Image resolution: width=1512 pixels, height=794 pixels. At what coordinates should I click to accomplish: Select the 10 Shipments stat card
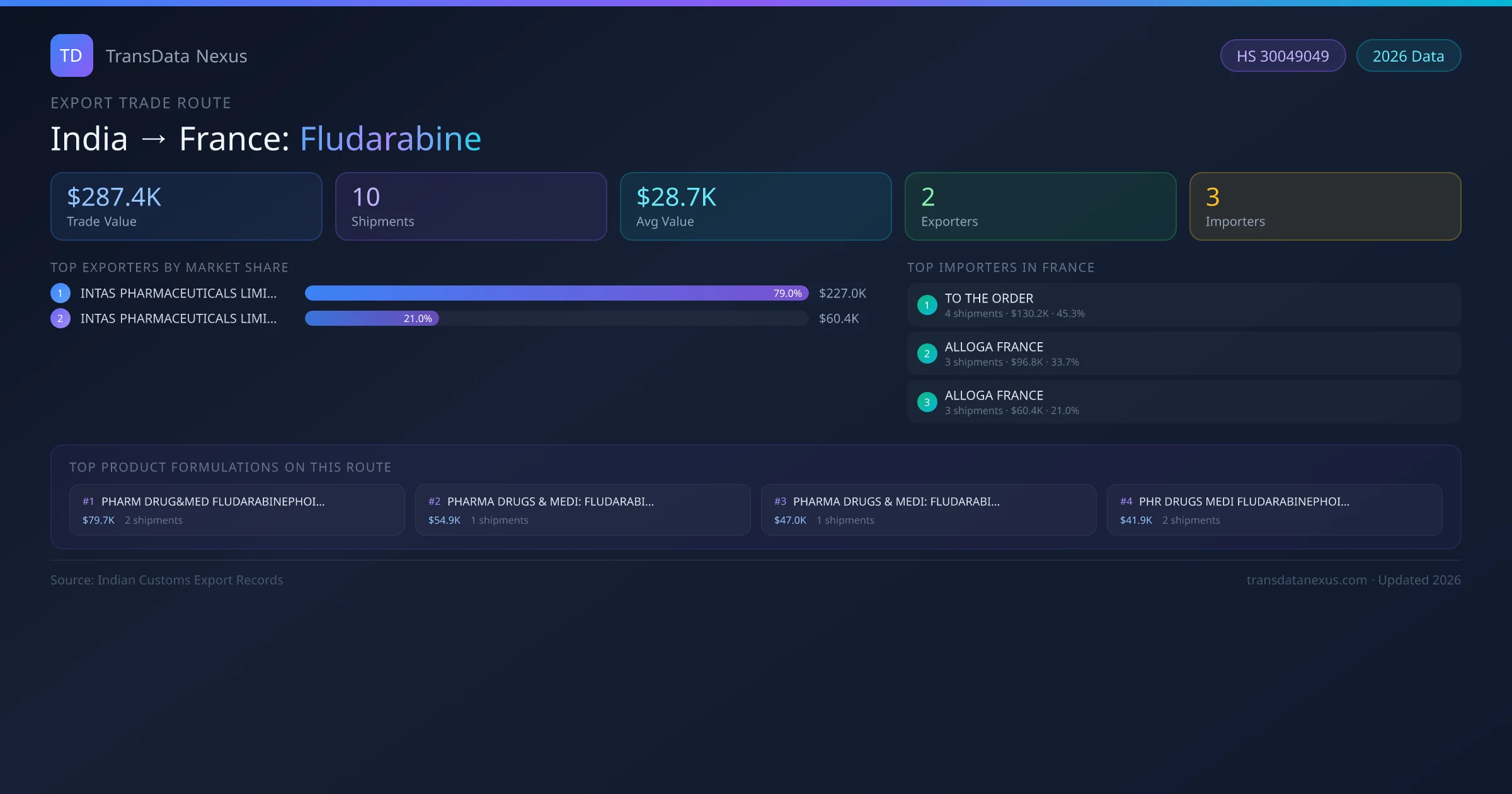pos(471,207)
